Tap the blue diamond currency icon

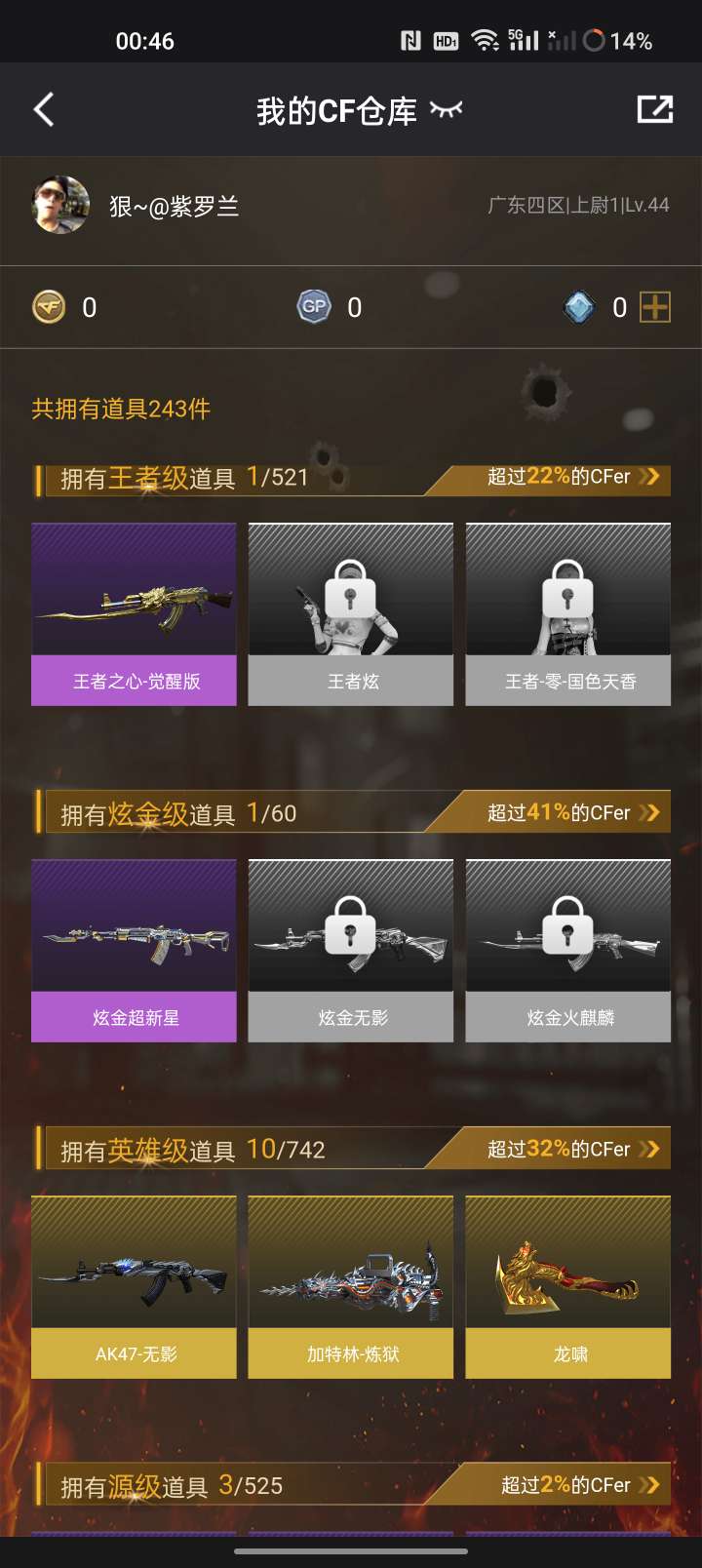579,308
